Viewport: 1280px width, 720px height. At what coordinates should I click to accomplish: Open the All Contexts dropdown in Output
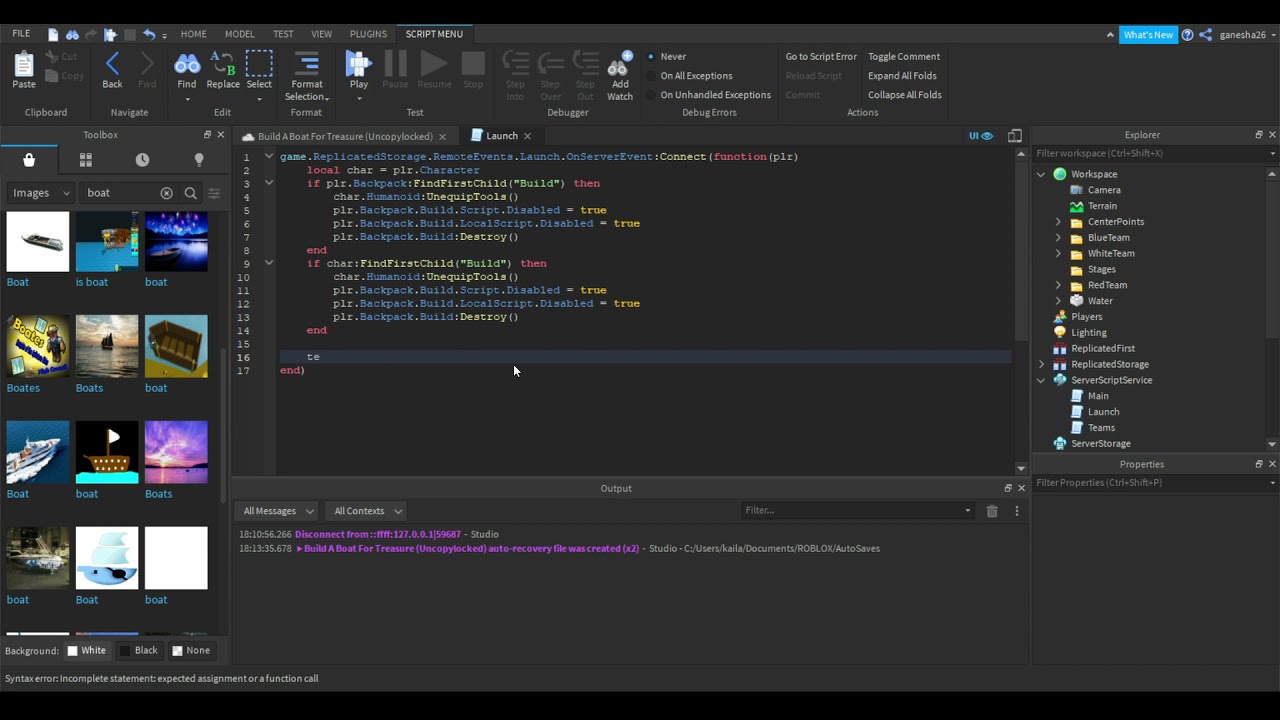click(x=368, y=511)
